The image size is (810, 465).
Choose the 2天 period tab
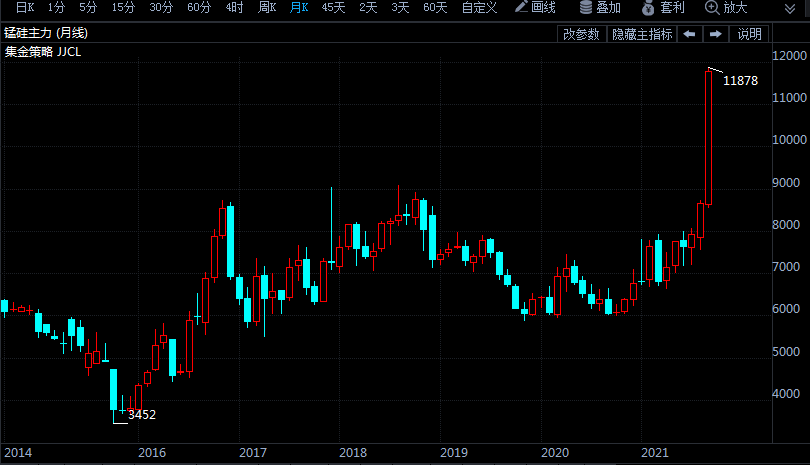coord(368,7)
